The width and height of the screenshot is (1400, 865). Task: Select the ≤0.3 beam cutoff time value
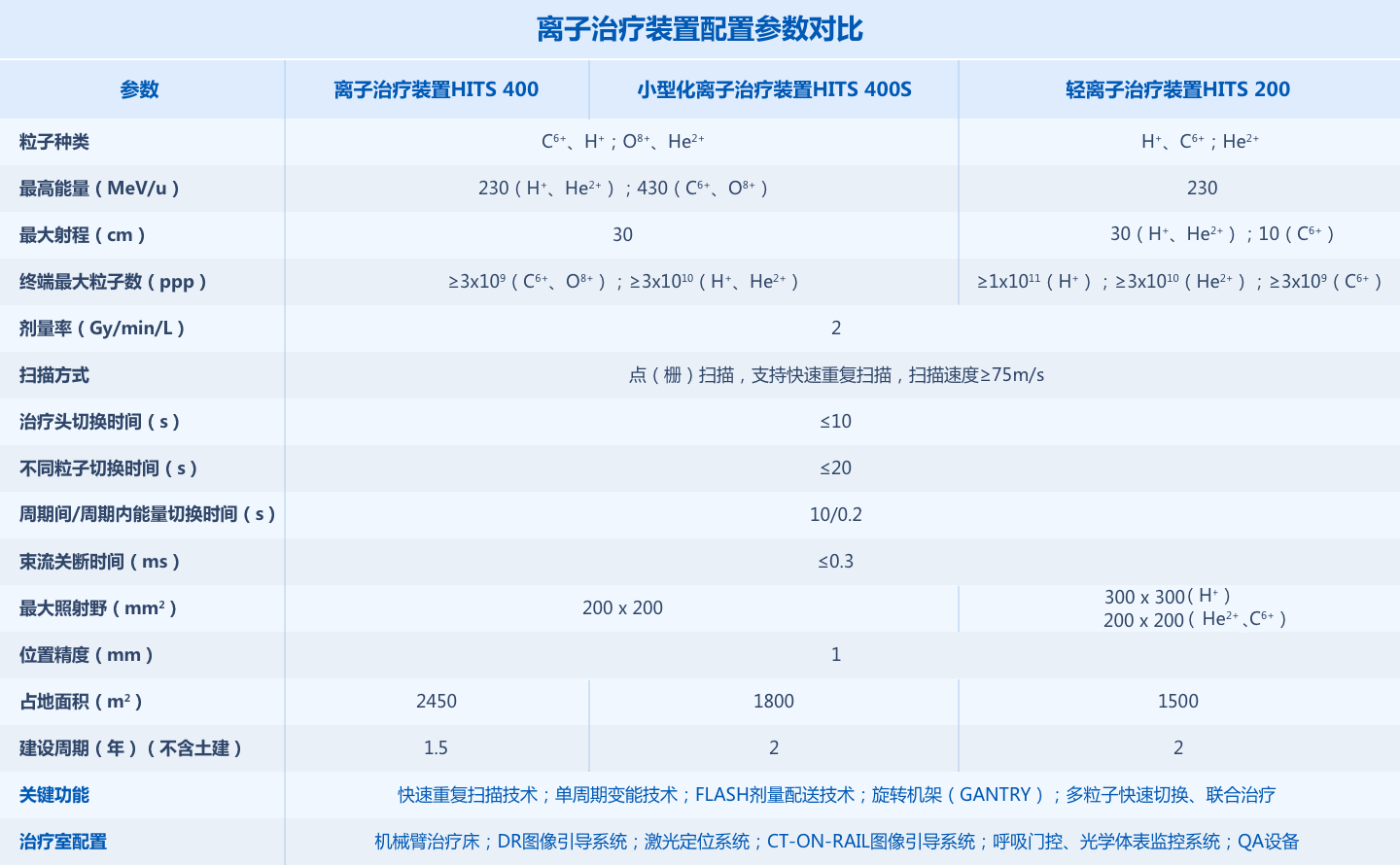[x=835, y=562]
